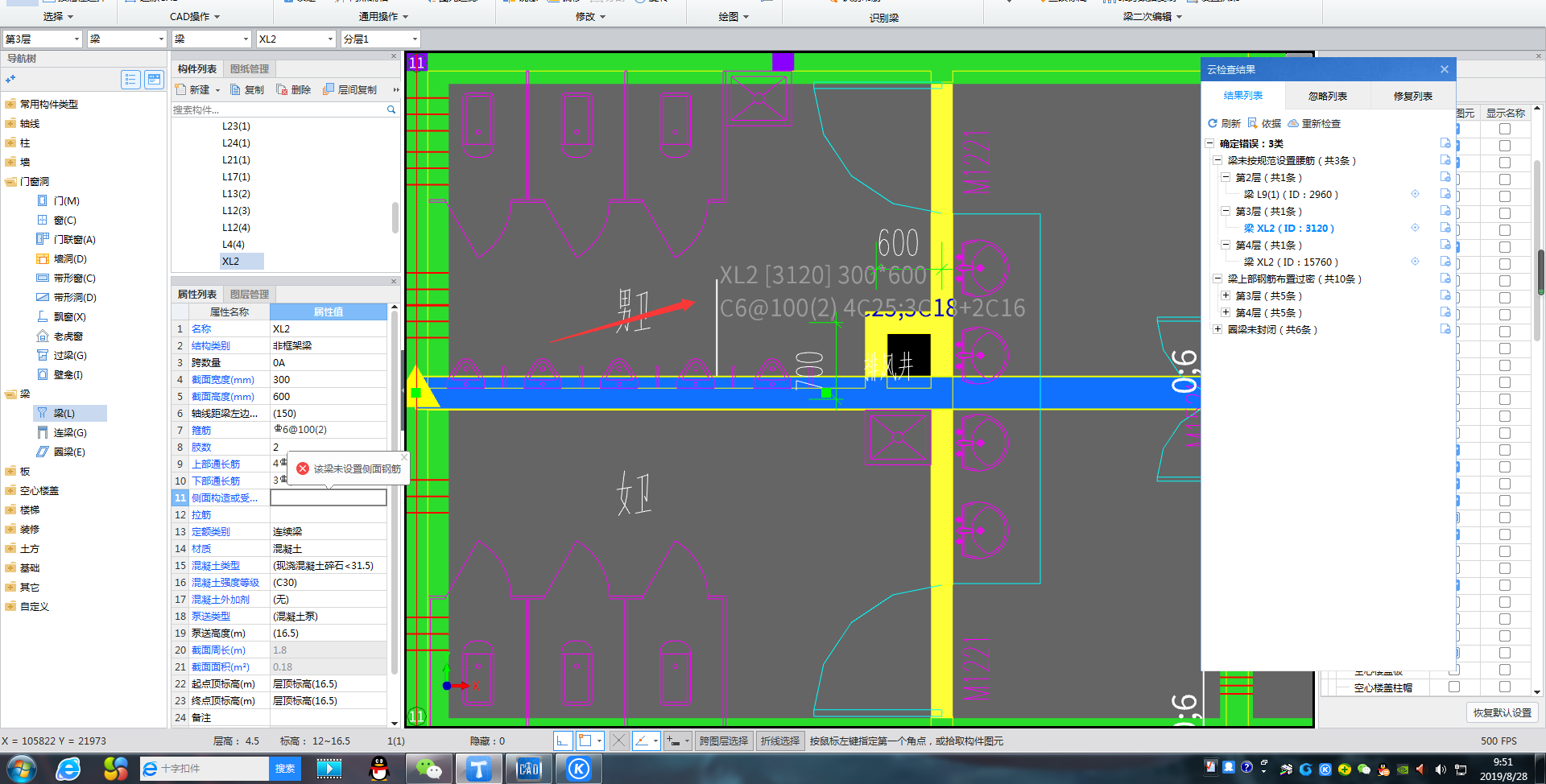Locate beam L9(1) using its target icon

pos(1415,194)
